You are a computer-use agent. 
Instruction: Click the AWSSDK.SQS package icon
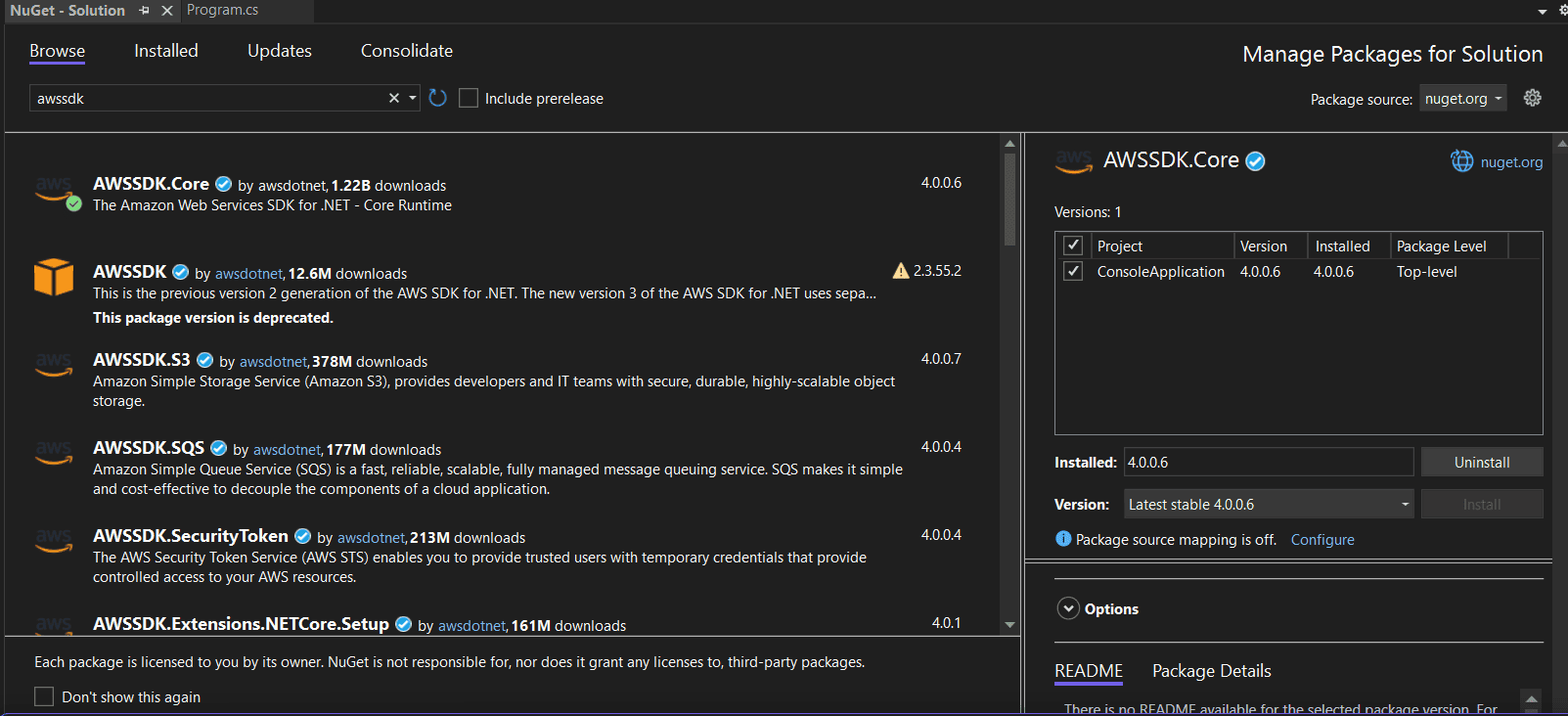point(54,454)
